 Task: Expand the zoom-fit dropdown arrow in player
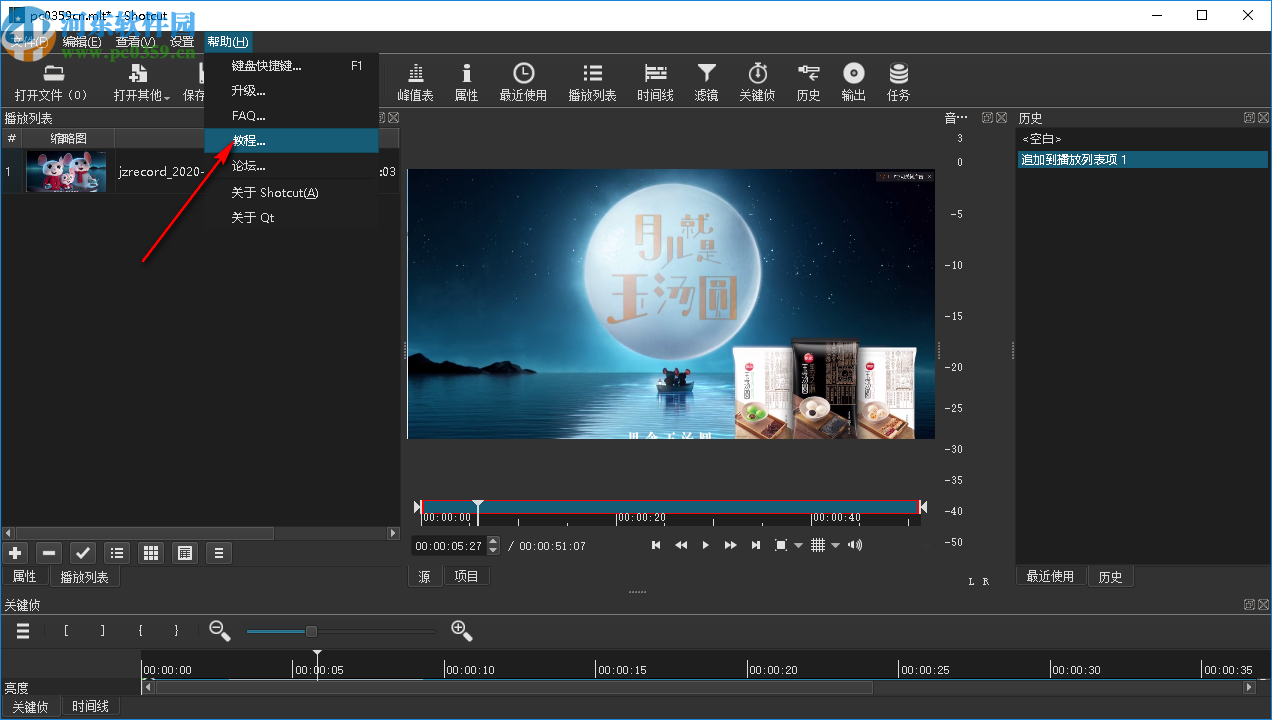[x=799, y=546]
